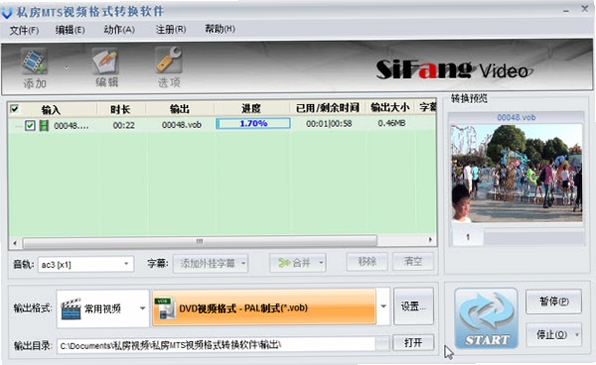Click the 输出大小 column header
The width and height of the screenshot is (596, 365).
(x=390, y=108)
